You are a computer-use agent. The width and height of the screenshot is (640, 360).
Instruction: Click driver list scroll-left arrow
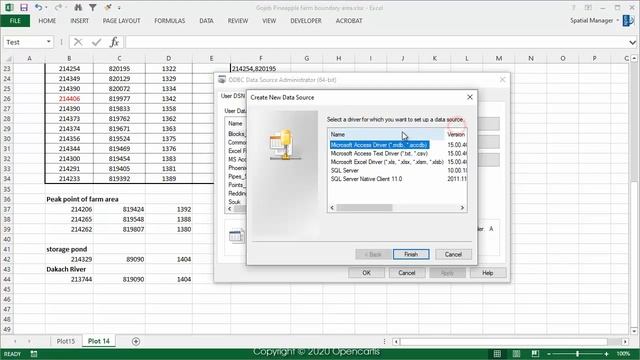tap(332, 208)
